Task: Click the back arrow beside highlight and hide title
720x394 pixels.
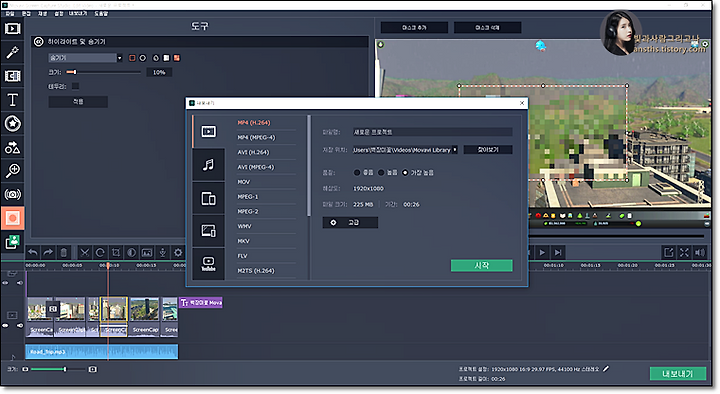Action: [x=39, y=42]
